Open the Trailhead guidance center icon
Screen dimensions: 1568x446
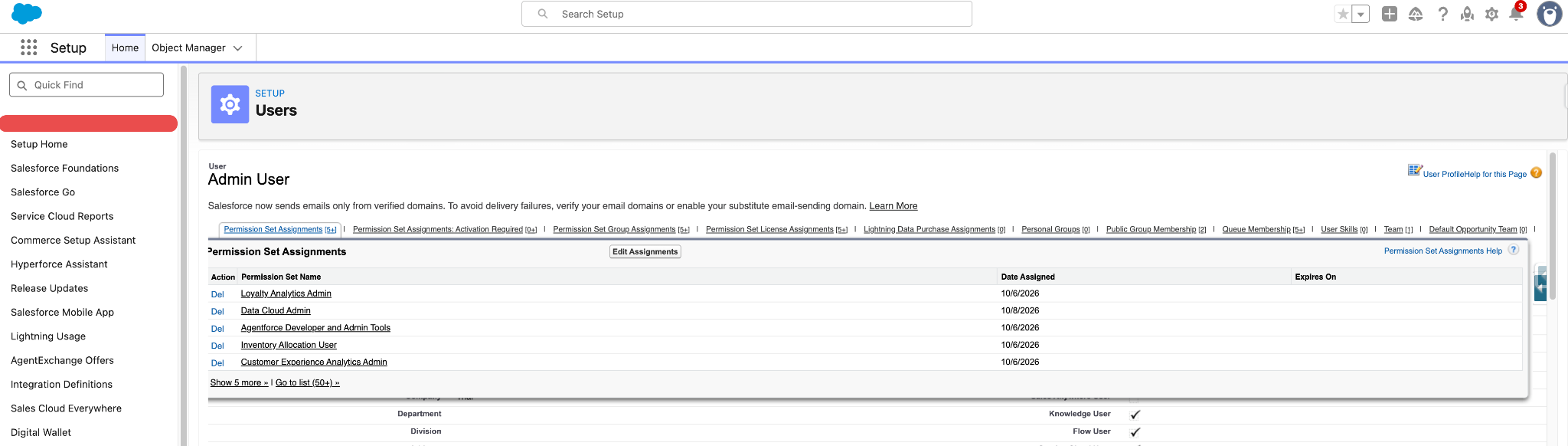[x=1416, y=14]
